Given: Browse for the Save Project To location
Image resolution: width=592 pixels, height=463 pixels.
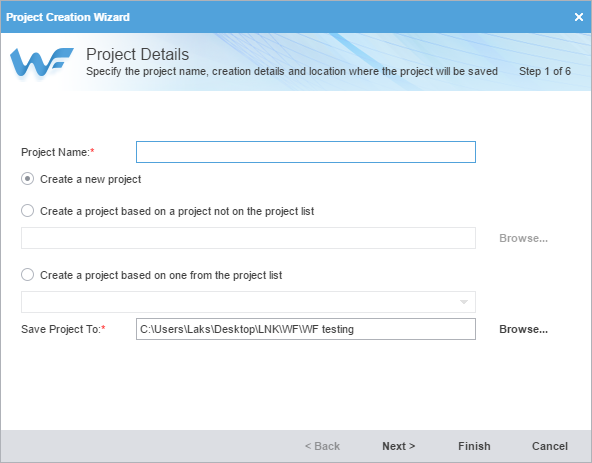Looking at the screenshot, I should 523,329.
